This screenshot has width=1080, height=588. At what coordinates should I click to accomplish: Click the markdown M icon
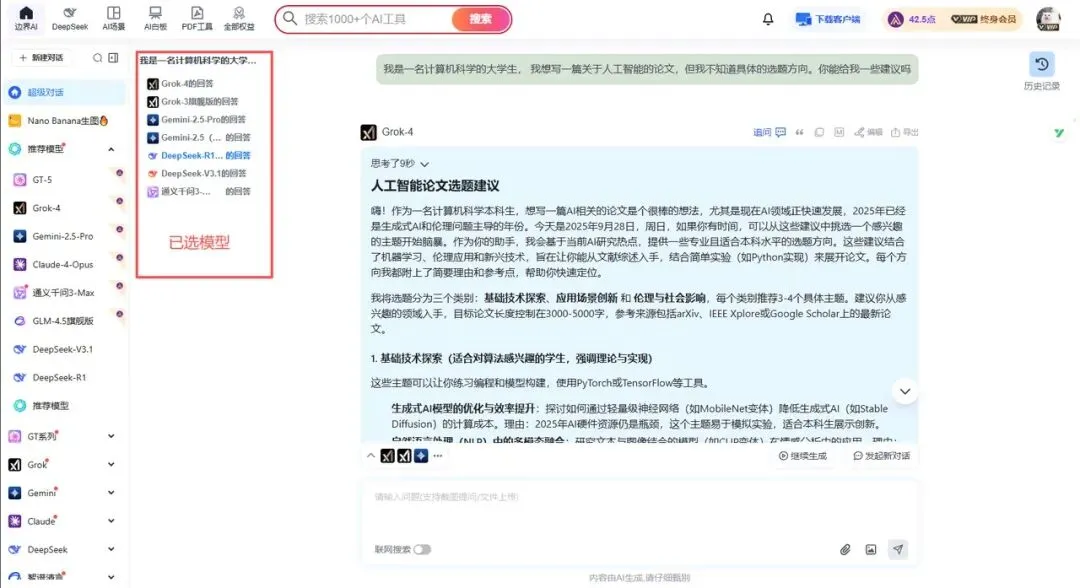[839, 132]
